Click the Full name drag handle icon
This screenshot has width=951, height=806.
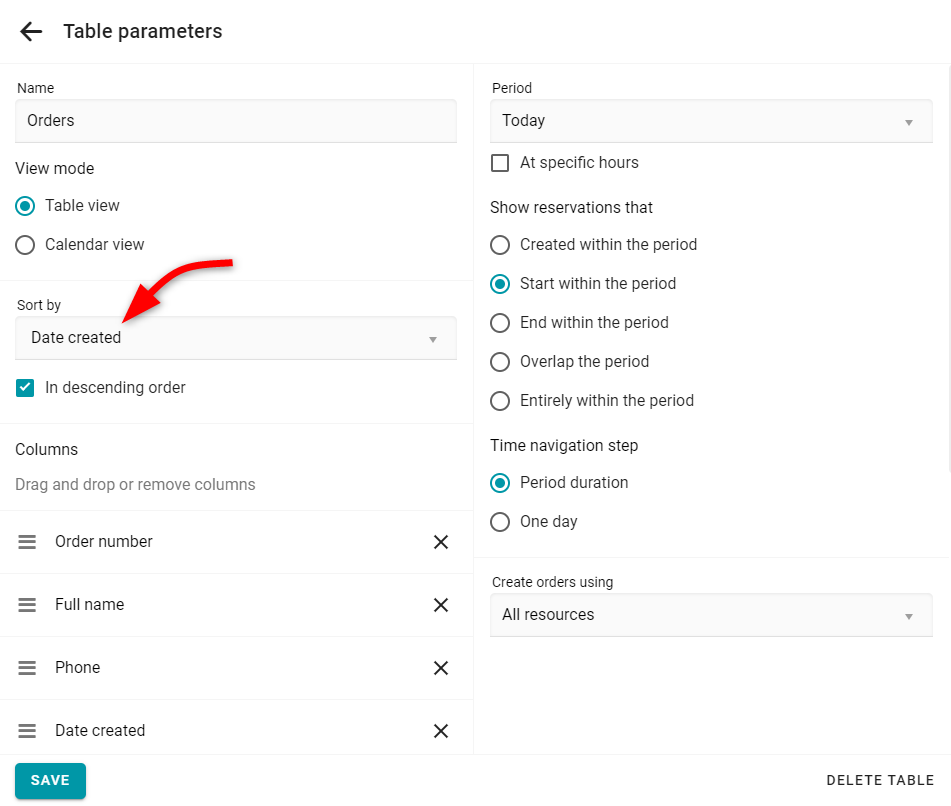click(x=27, y=605)
